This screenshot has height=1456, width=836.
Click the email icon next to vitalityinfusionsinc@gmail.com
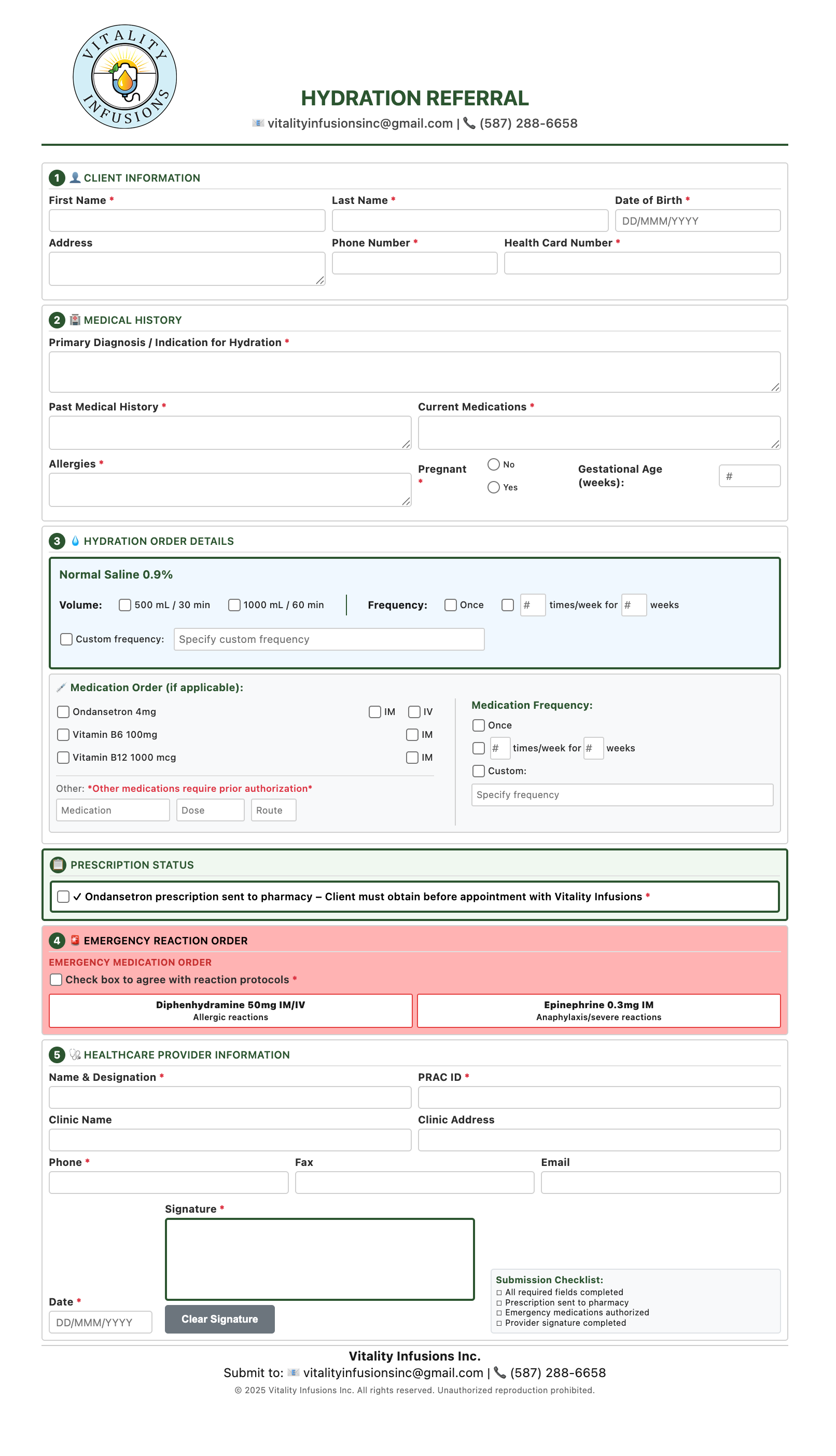tap(257, 123)
